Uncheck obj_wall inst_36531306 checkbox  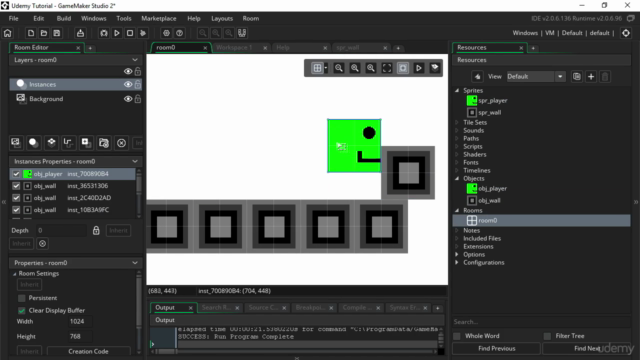(x=16, y=186)
